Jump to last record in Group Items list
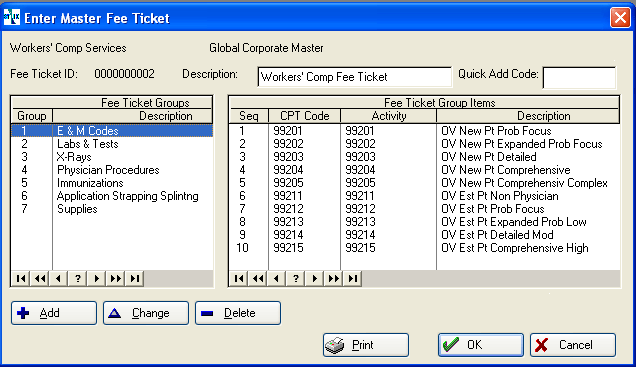636x367 pixels. point(352,279)
